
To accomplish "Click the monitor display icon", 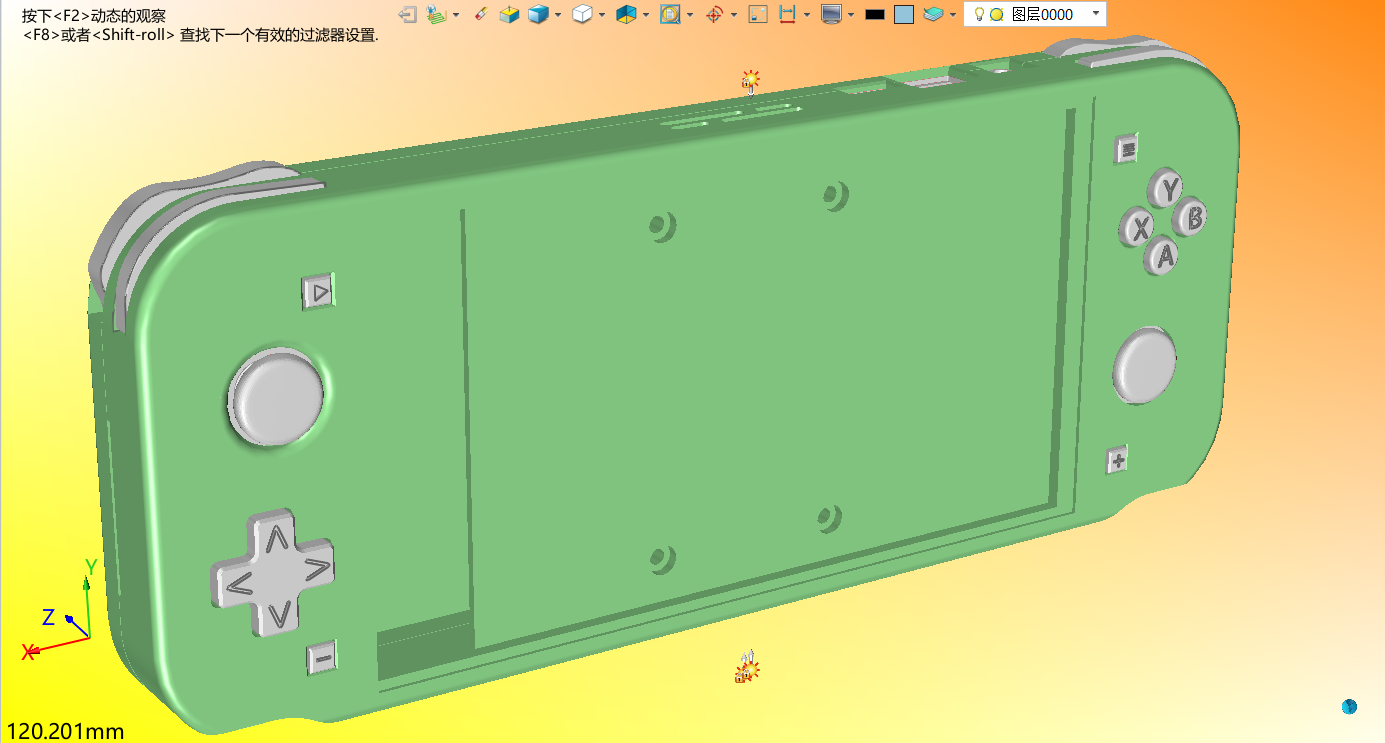I will click(x=831, y=14).
